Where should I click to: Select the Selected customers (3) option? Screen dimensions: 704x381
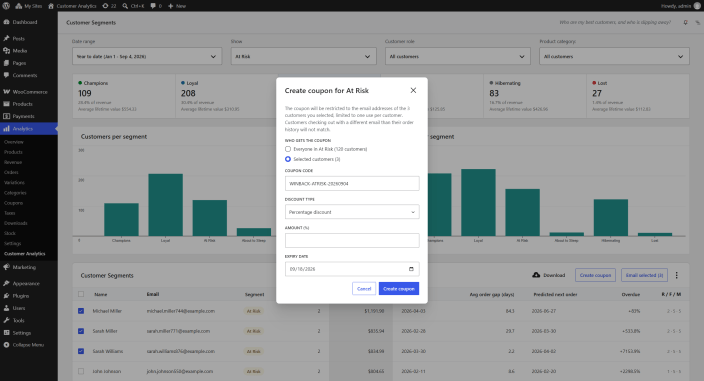pyautogui.click(x=288, y=159)
